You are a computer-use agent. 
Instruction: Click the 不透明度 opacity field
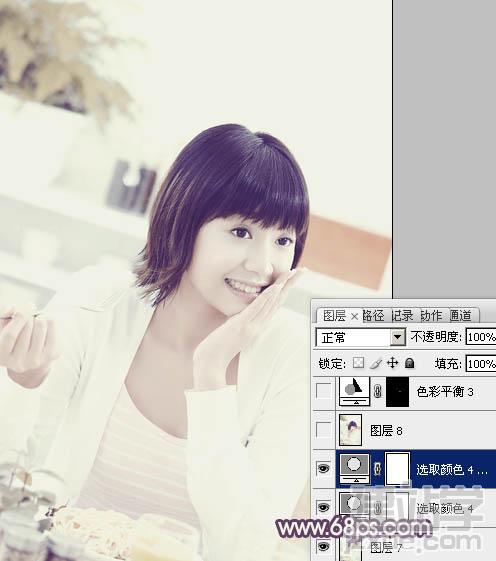(481, 337)
